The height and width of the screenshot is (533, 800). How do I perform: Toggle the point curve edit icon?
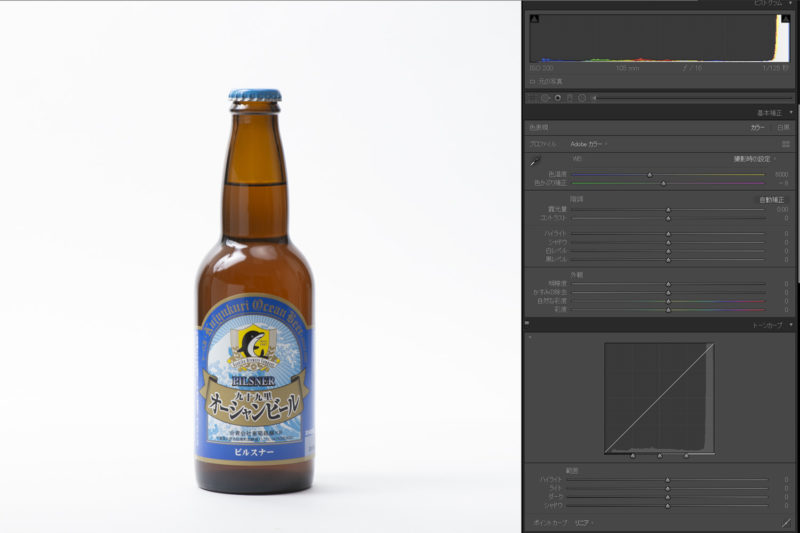[x=786, y=522]
